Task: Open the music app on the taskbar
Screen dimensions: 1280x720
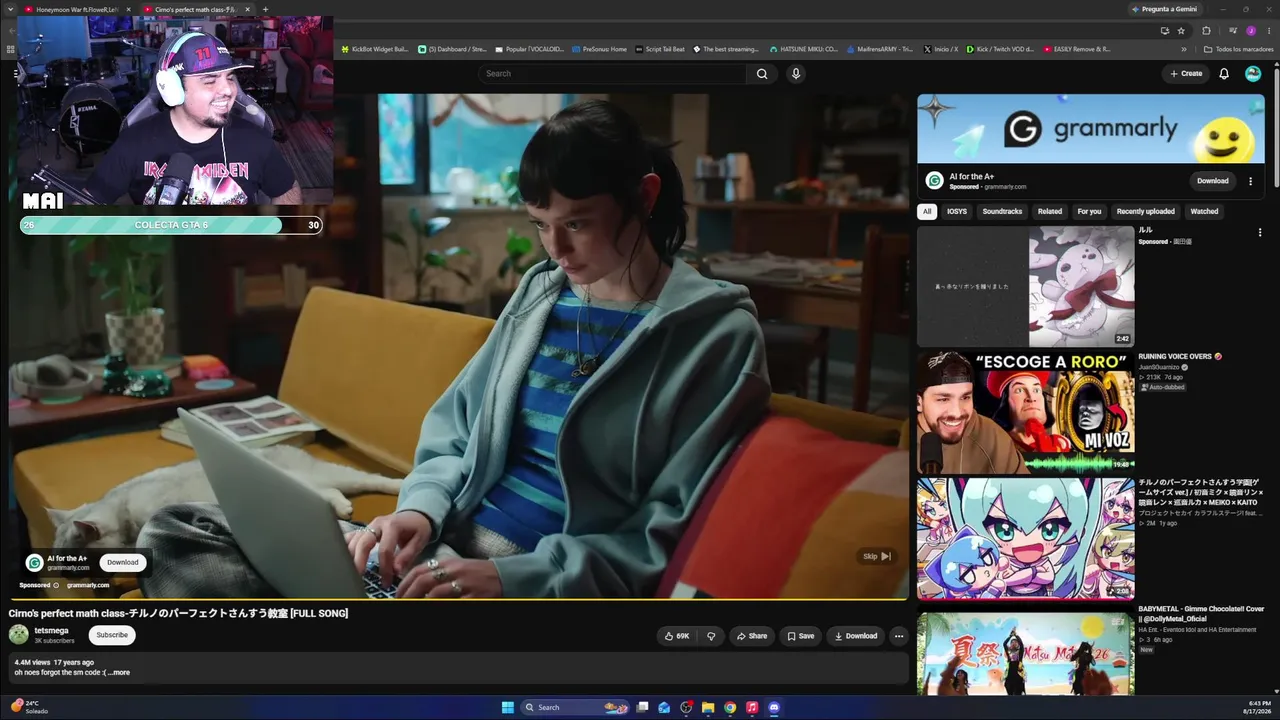Action: (x=752, y=707)
